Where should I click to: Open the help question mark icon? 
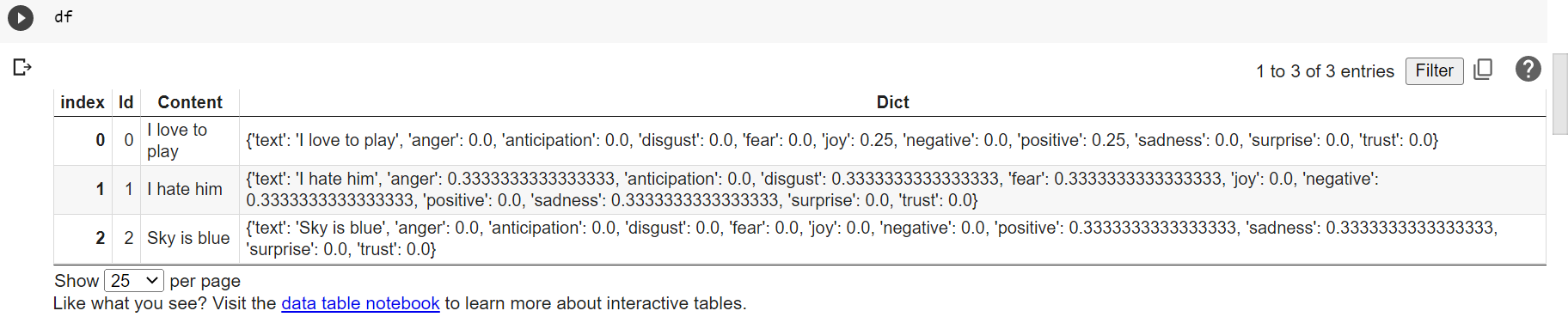(1528, 69)
